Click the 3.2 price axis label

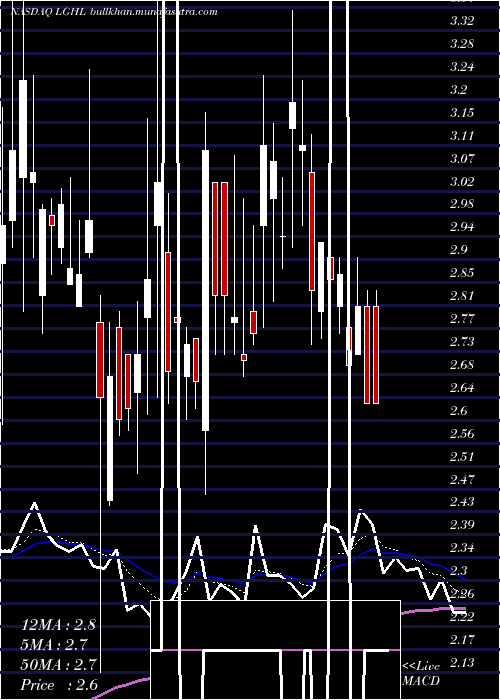point(458,90)
